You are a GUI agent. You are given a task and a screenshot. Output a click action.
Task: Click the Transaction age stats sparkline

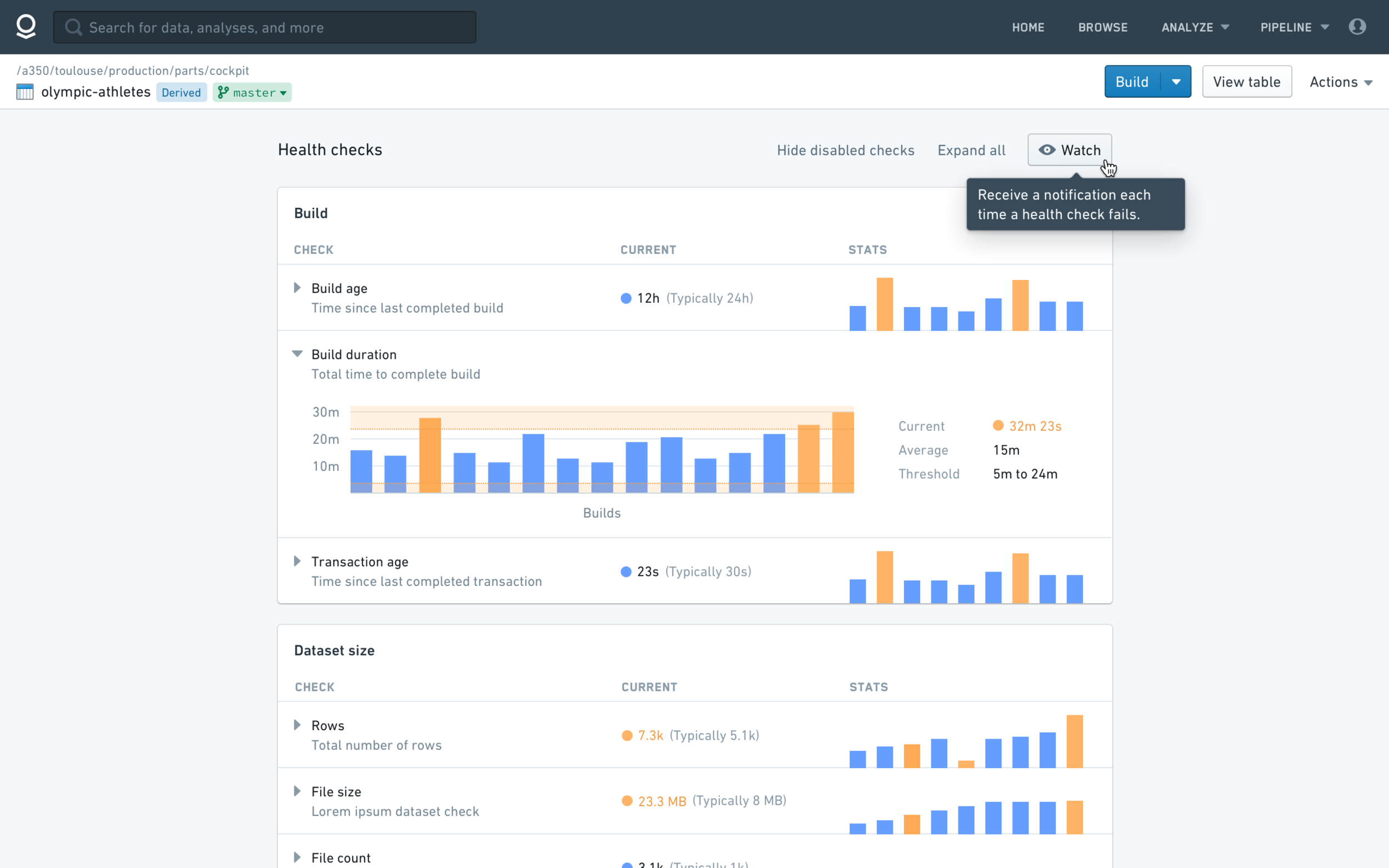tap(966, 577)
